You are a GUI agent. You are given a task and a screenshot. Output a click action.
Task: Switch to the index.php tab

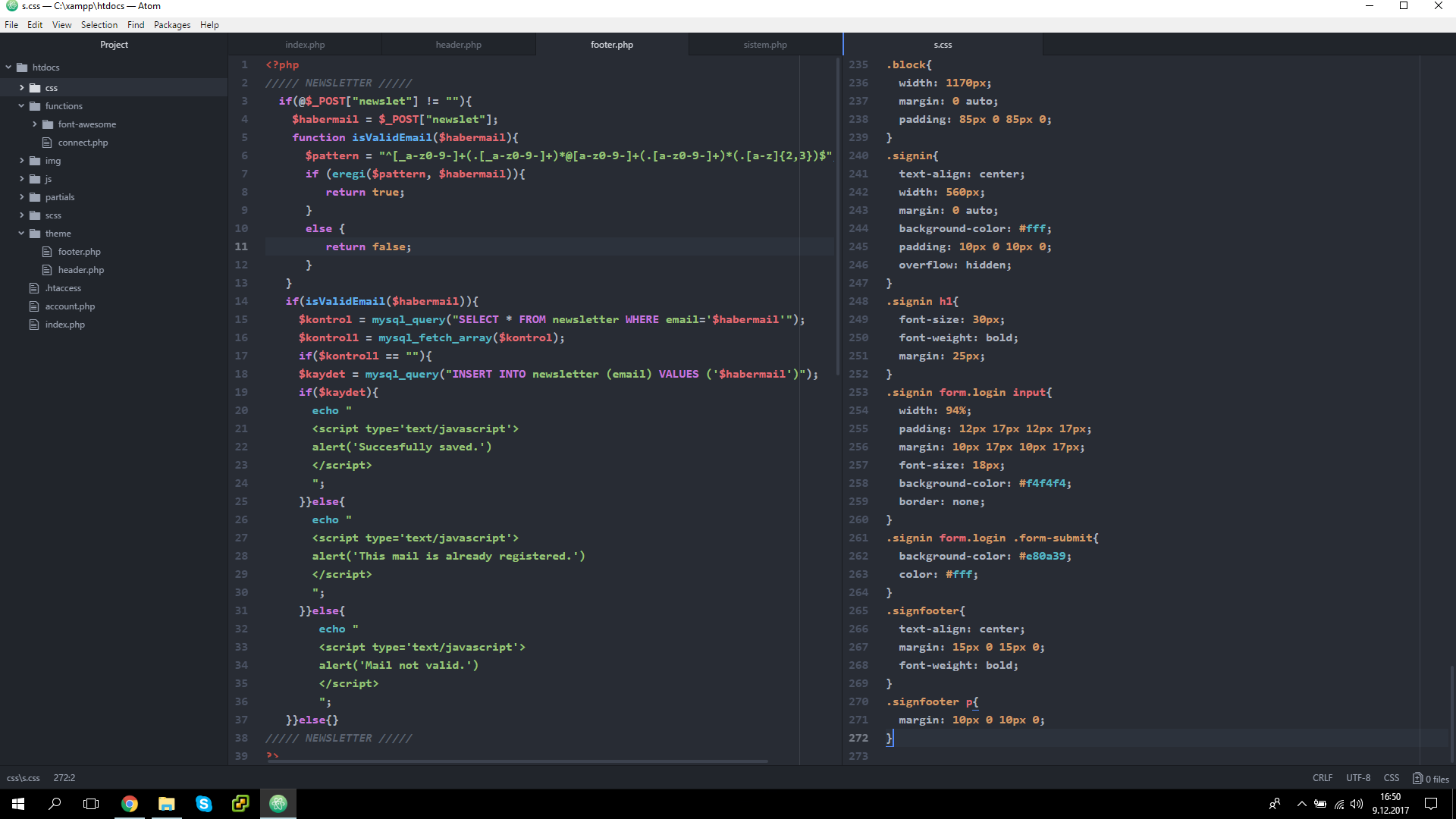[305, 45]
